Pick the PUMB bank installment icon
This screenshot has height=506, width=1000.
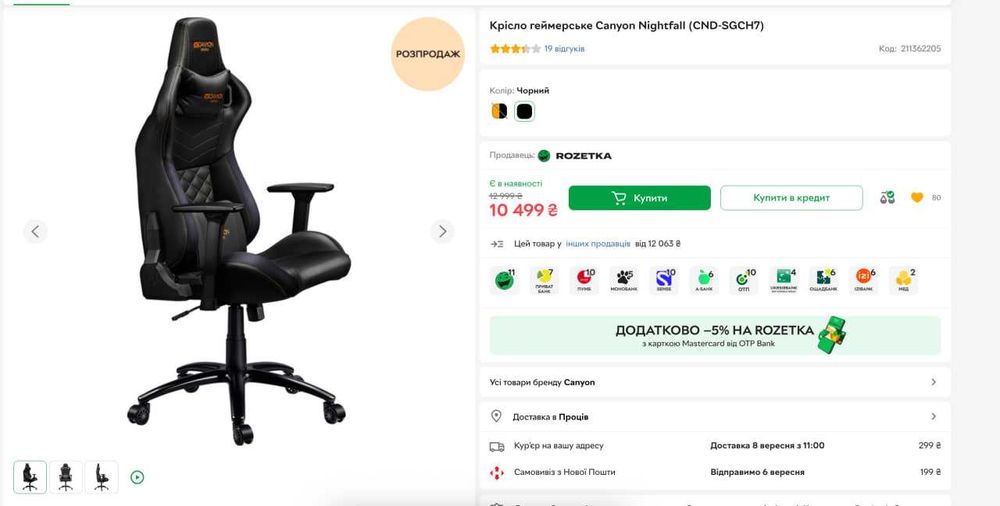[584, 280]
